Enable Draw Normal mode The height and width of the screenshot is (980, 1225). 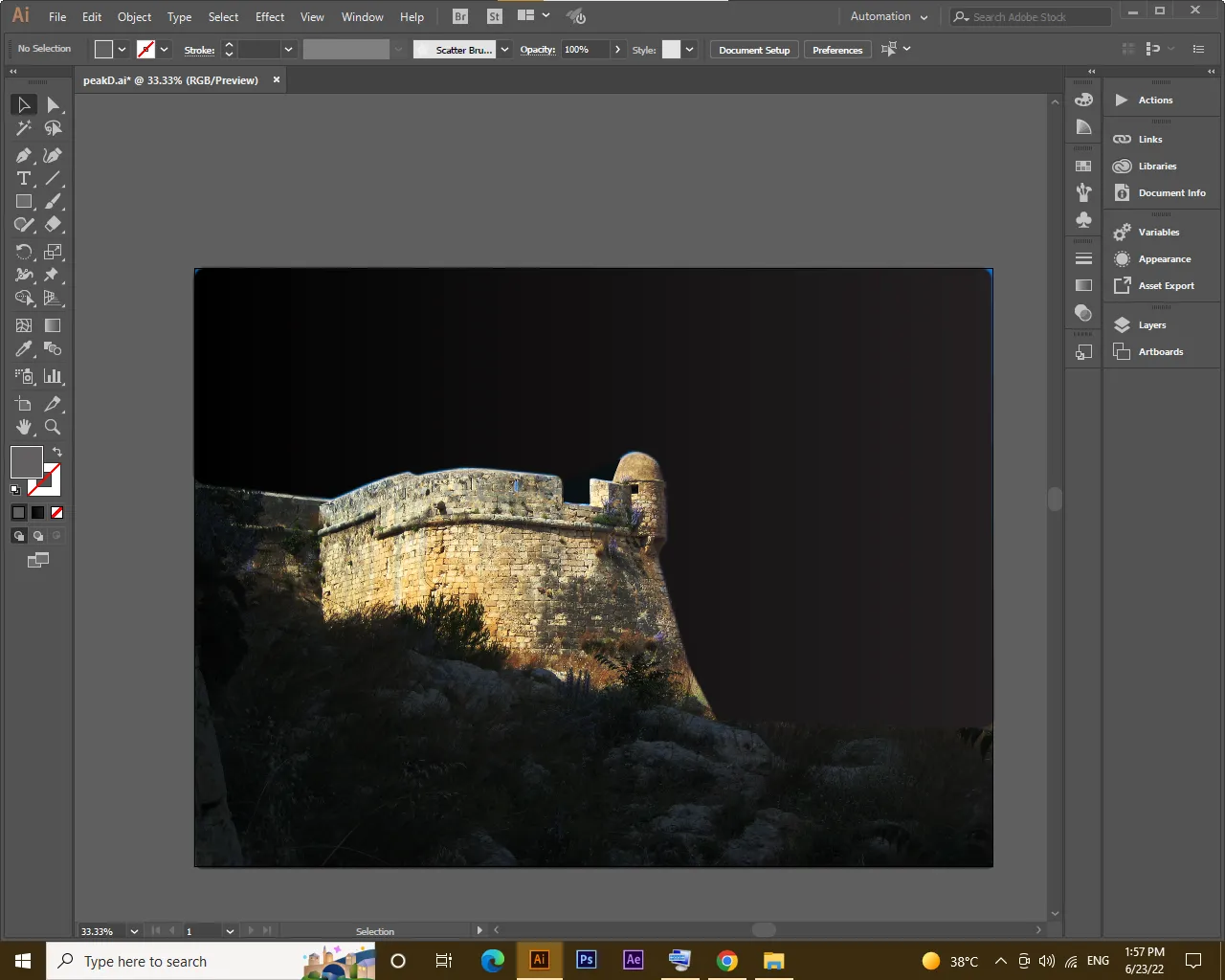(x=18, y=536)
